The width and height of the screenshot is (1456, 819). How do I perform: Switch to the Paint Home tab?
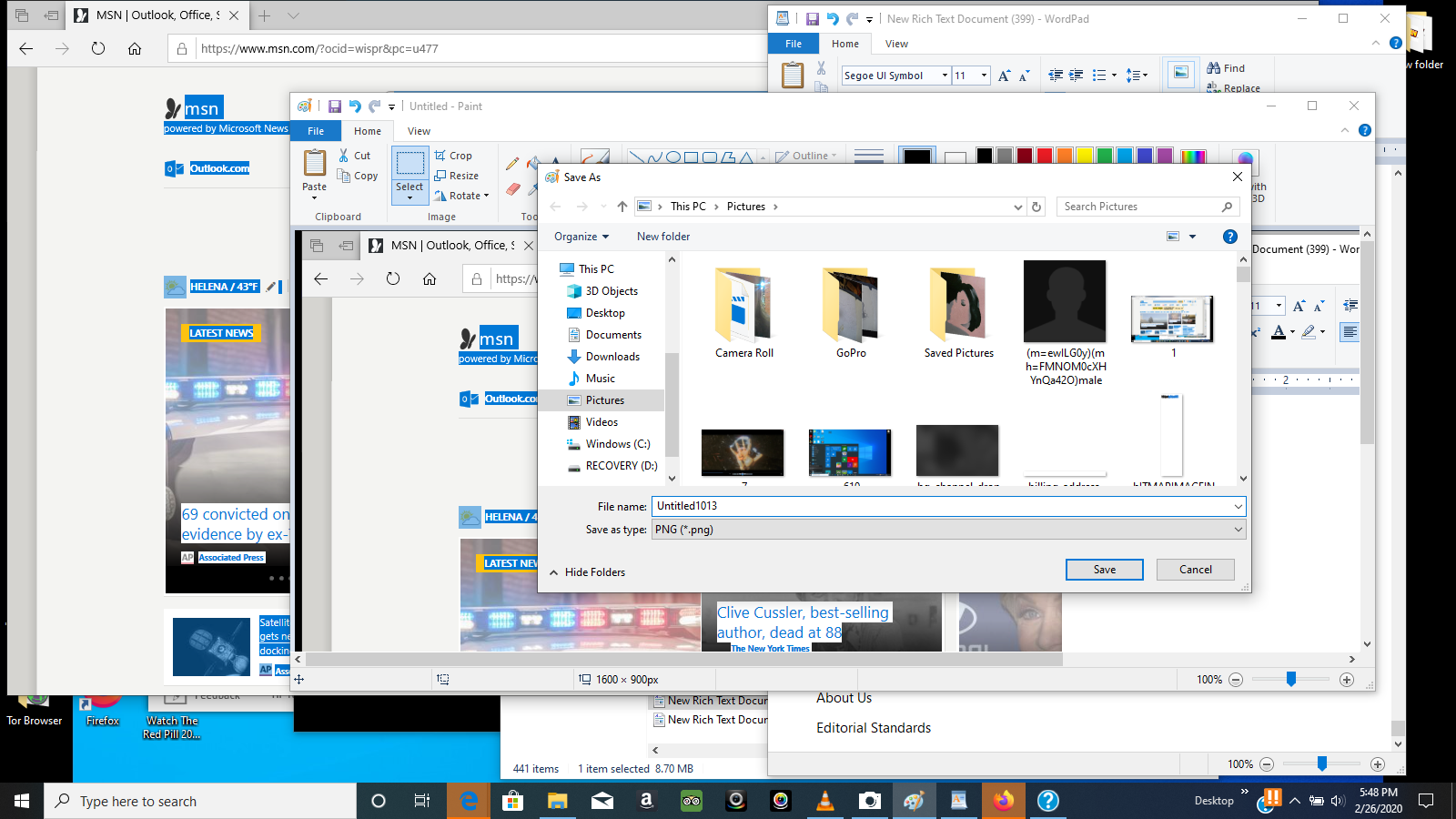pyautogui.click(x=368, y=131)
